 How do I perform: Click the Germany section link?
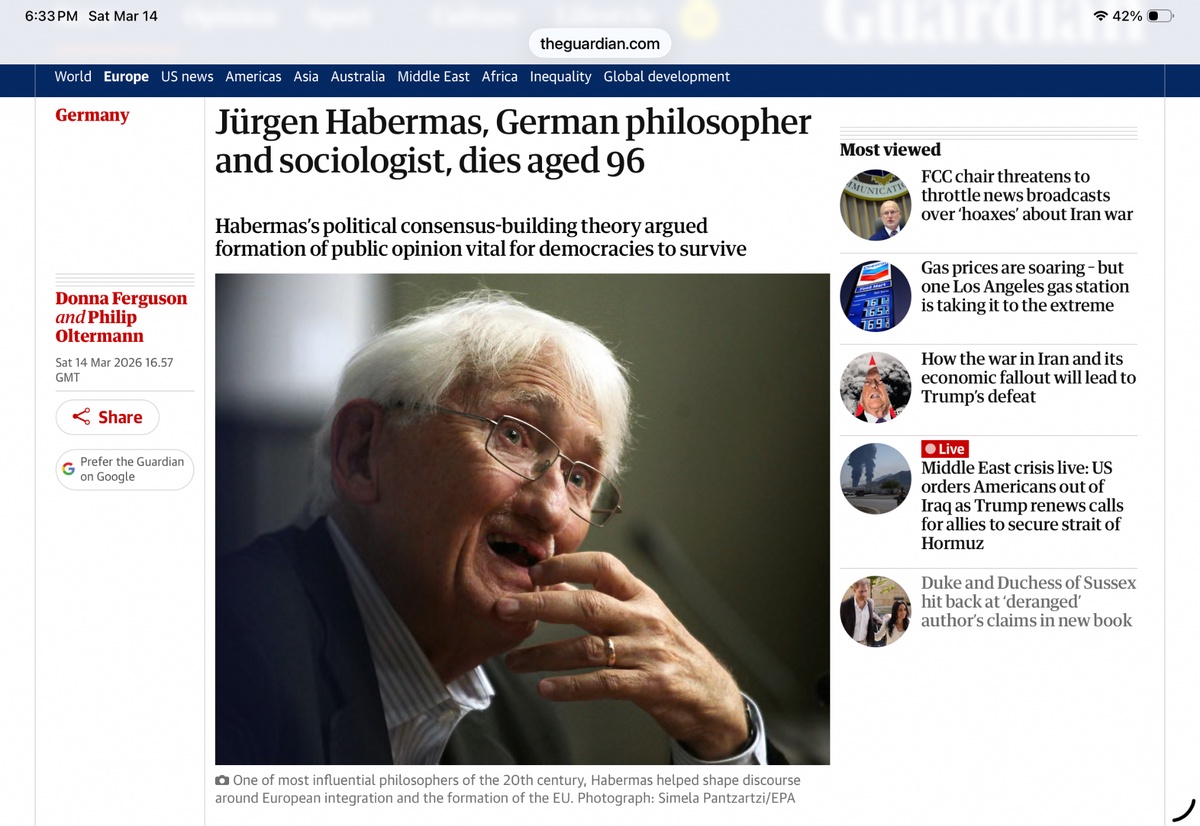(92, 115)
